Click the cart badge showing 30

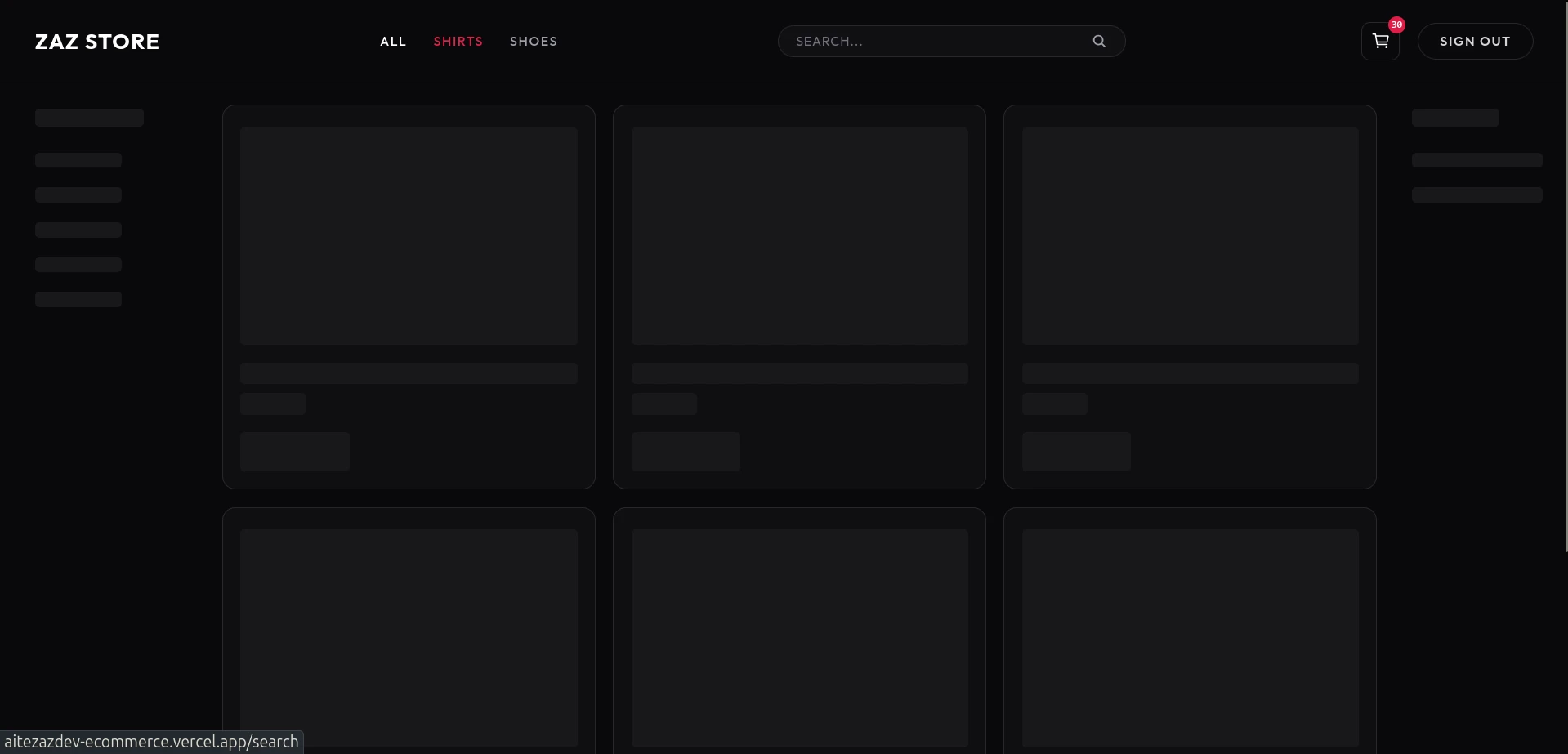click(x=1396, y=25)
